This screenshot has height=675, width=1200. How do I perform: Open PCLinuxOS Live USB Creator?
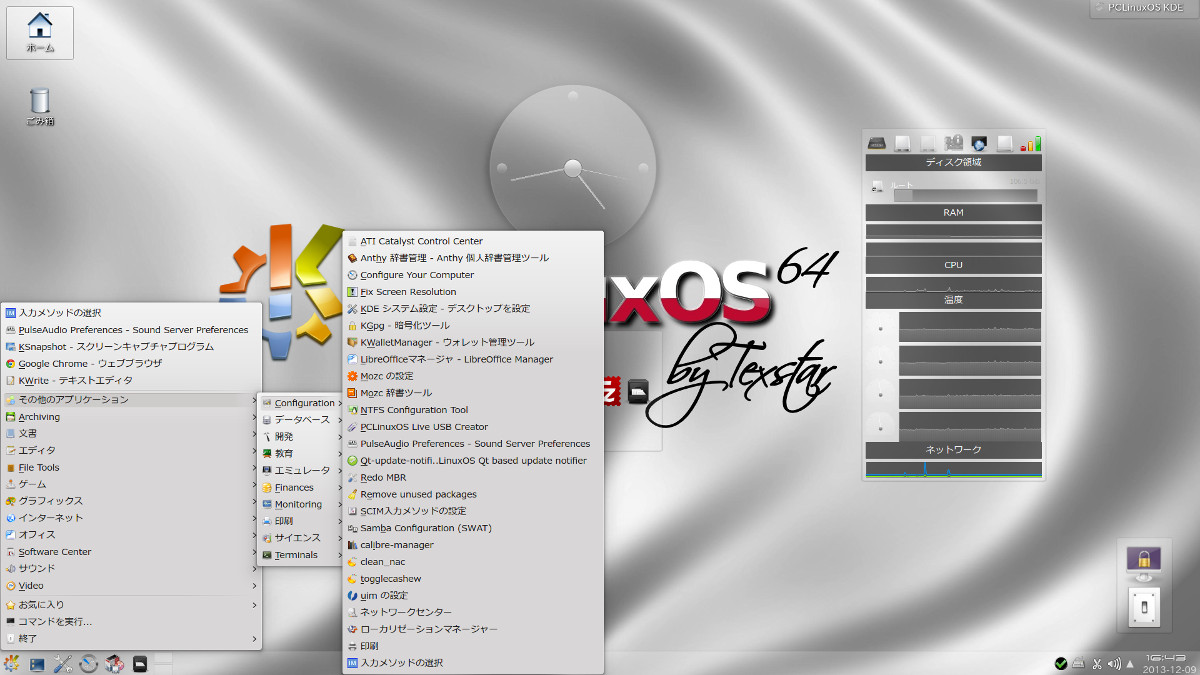(473, 427)
